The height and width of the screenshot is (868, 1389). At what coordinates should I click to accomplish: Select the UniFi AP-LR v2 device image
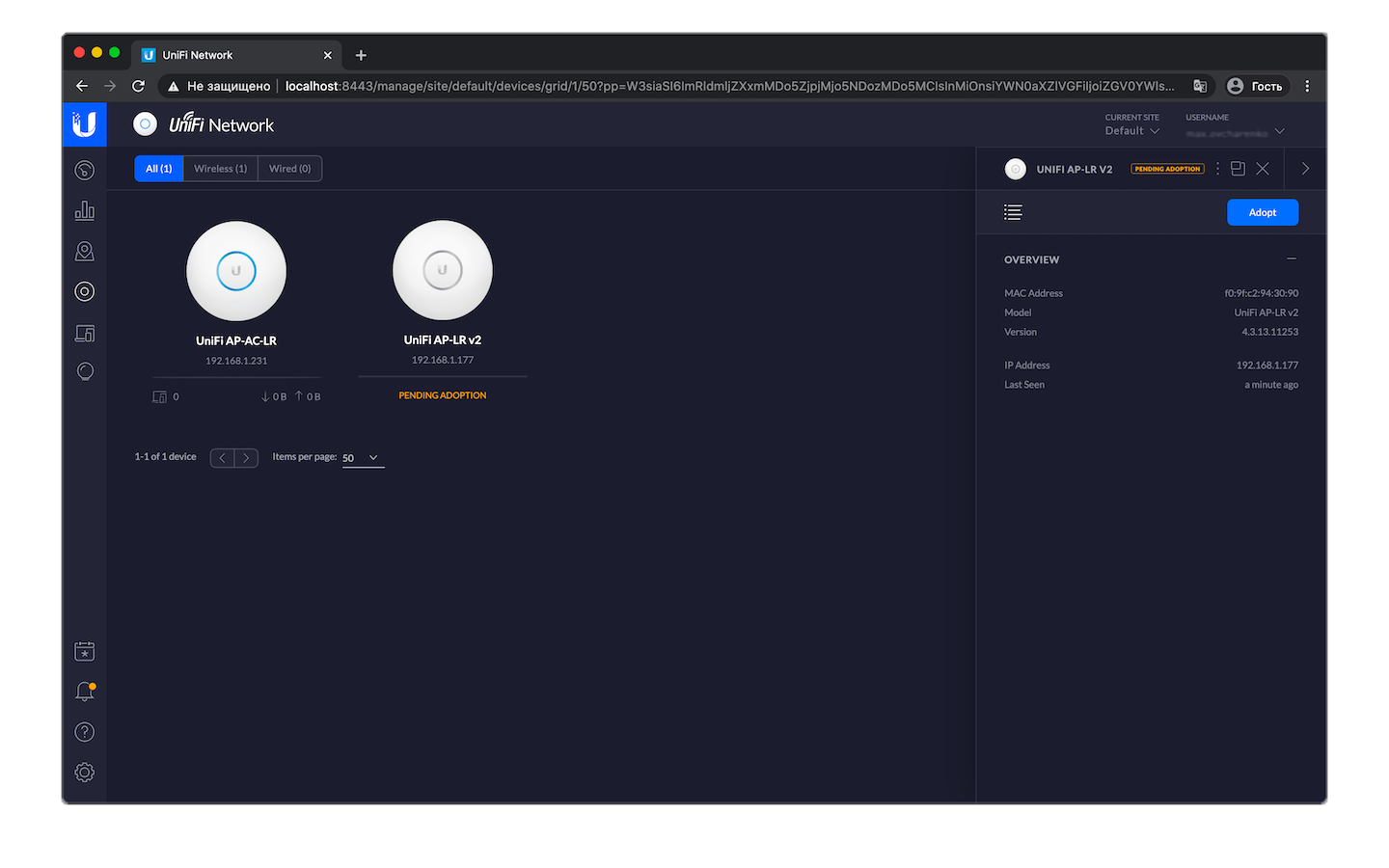[x=443, y=270]
